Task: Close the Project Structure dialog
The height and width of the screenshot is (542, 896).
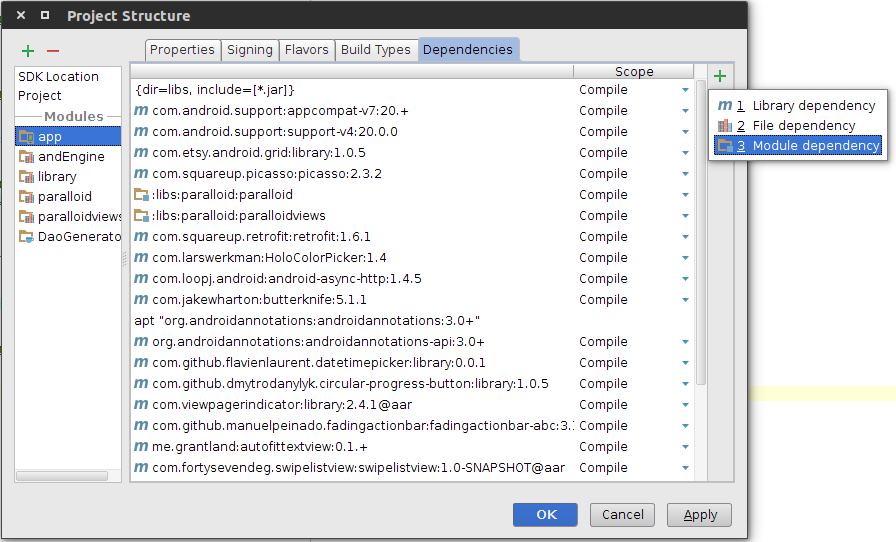Action: point(21,15)
